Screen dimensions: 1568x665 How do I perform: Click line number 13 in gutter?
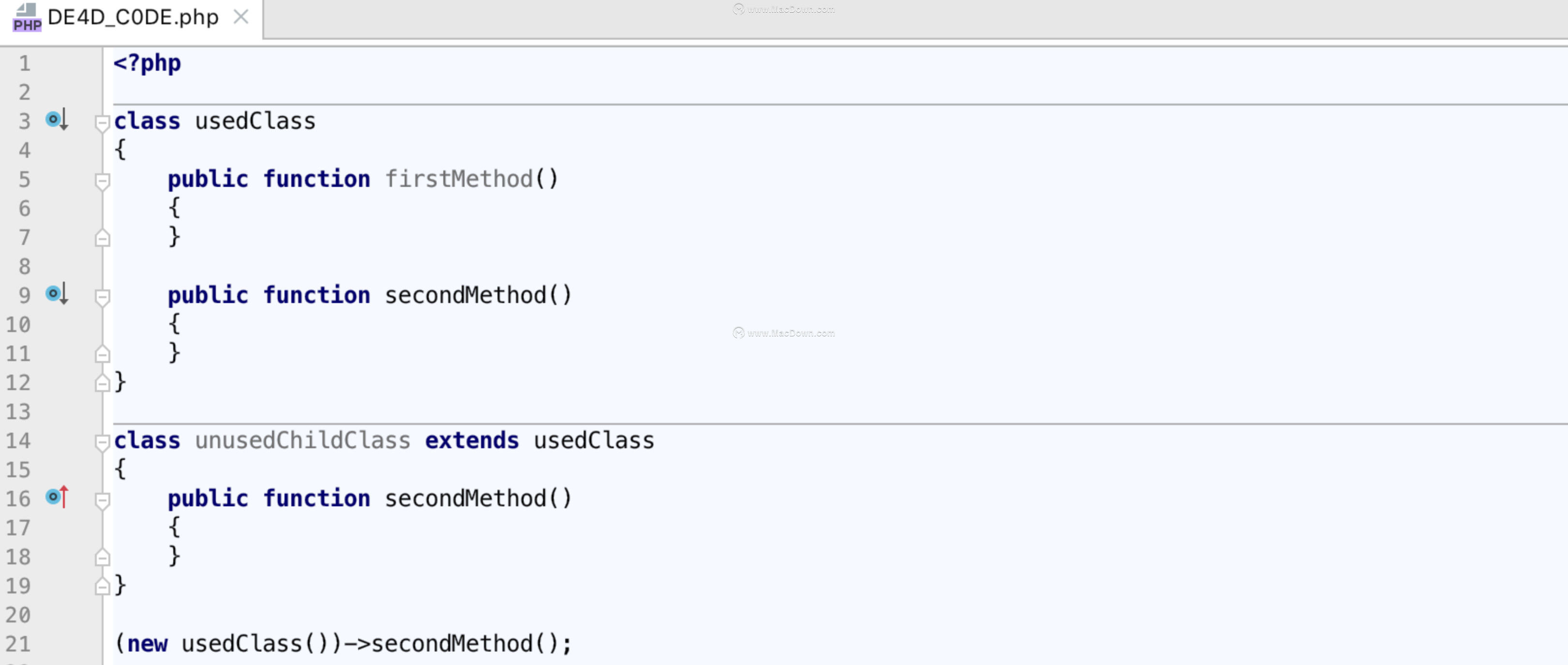[17, 411]
